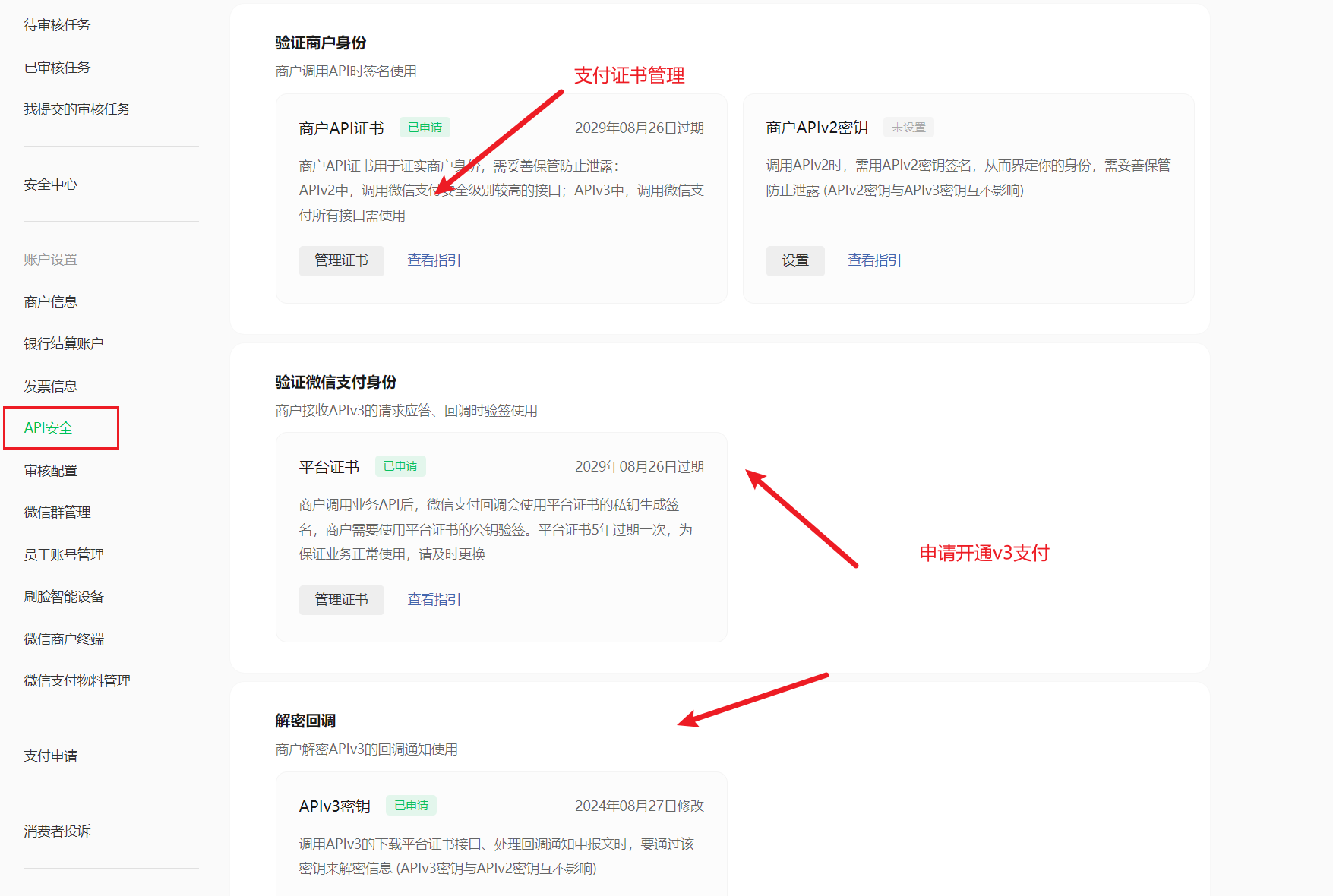Click 设置 to configure 商户APIv2密钥
1333x896 pixels.
coord(795,260)
